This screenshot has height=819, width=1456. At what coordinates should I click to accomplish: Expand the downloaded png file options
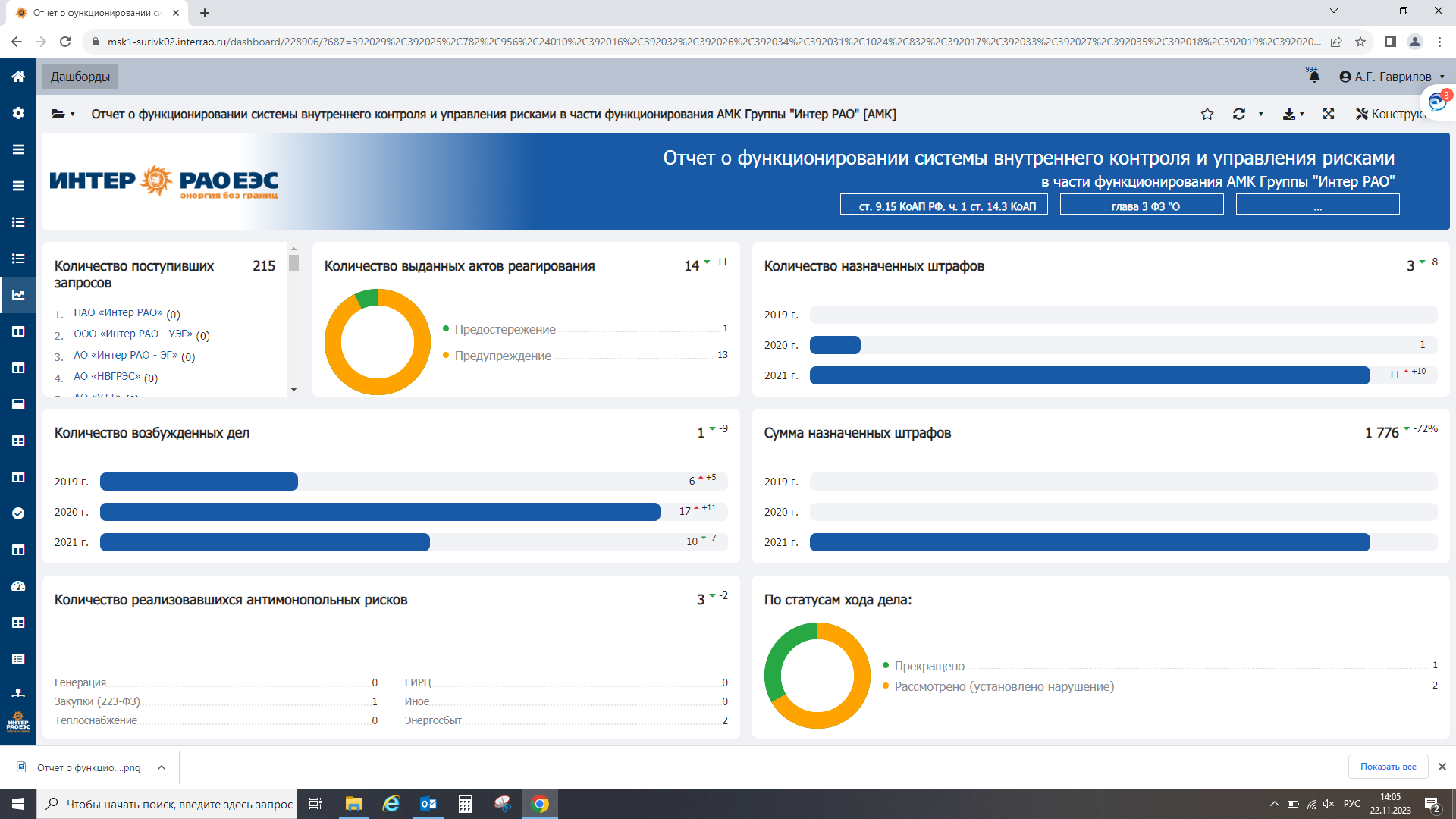tap(162, 767)
